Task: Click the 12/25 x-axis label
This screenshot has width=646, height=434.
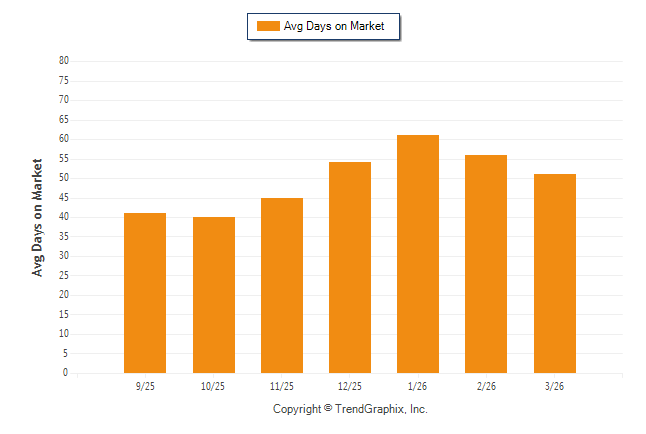Action: tap(350, 386)
